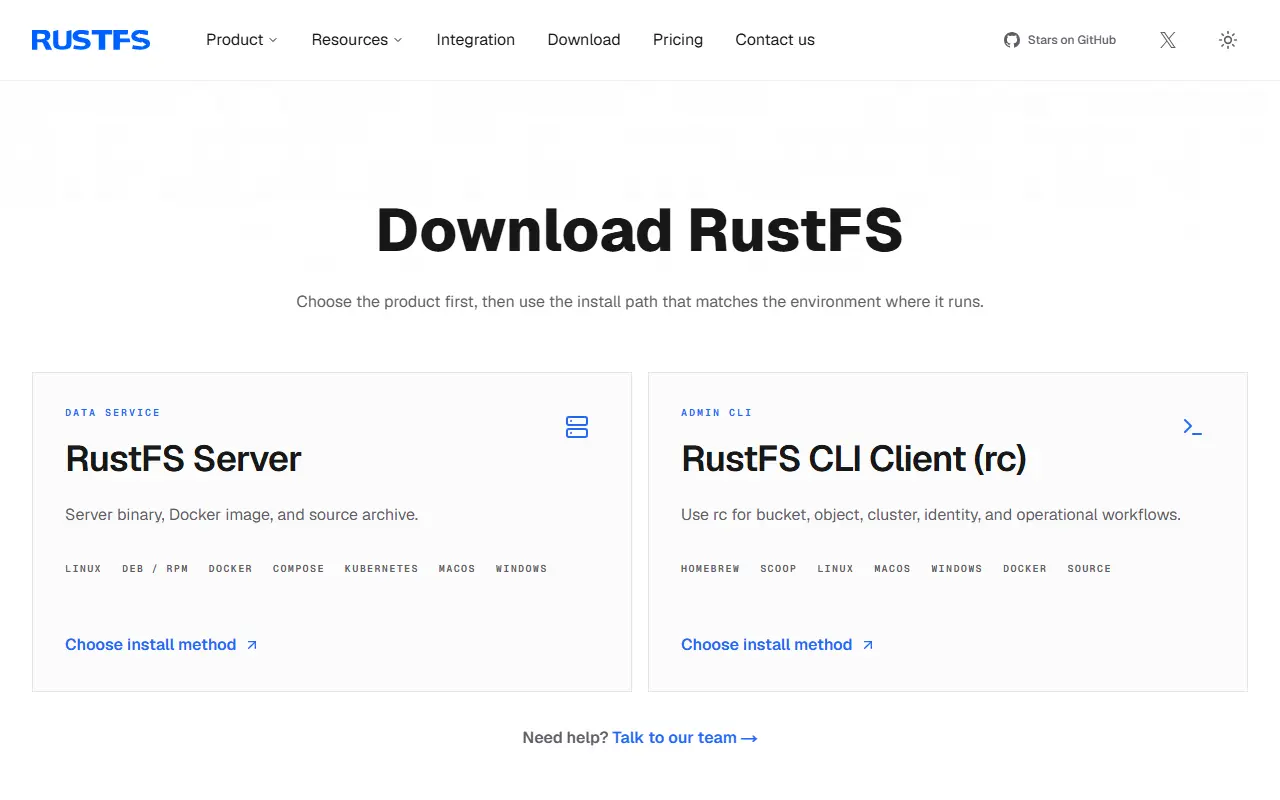Click the COMPOSE tag
Image resolution: width=1280 pixels, height=800 pixels.
click(x=299, y=569)
